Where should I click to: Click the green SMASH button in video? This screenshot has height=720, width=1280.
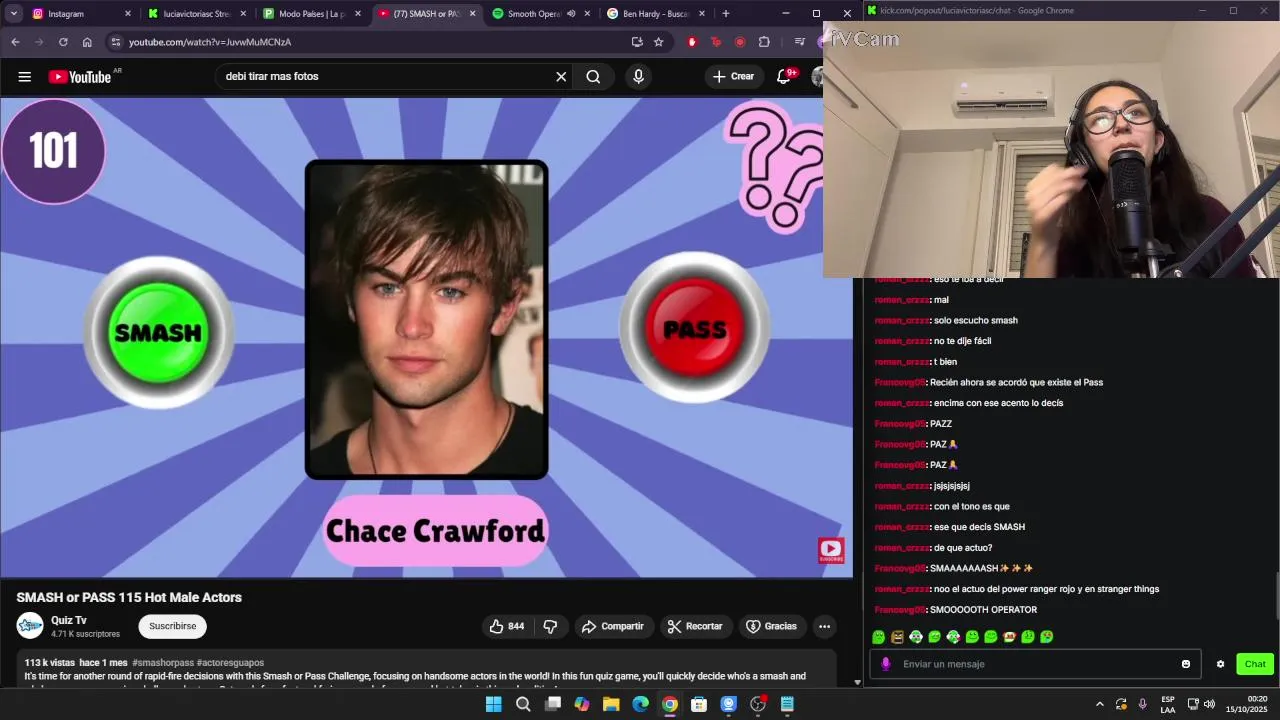pyautogui.click(x=158, y=332)
